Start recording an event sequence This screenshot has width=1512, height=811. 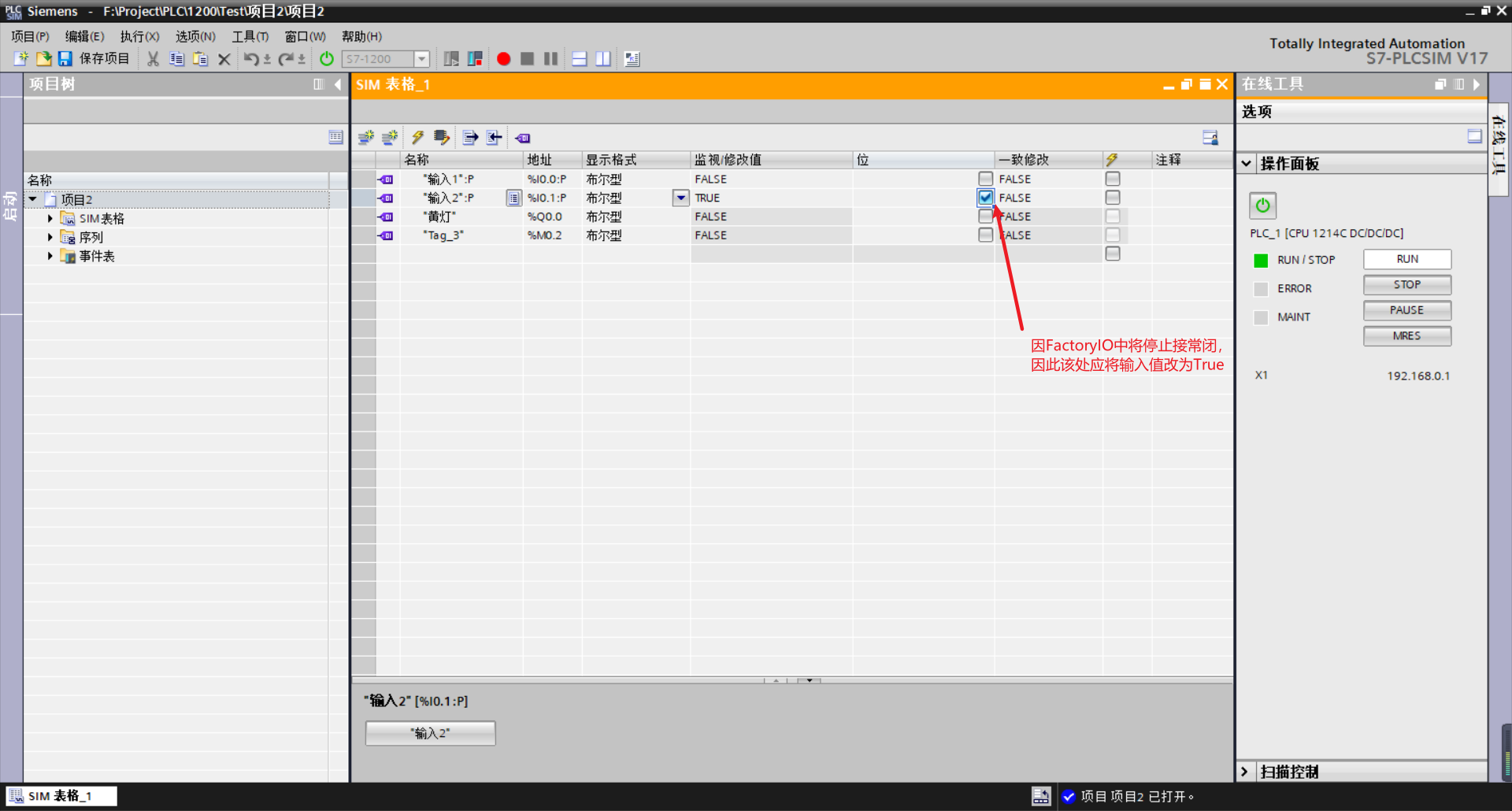[504, 58]
